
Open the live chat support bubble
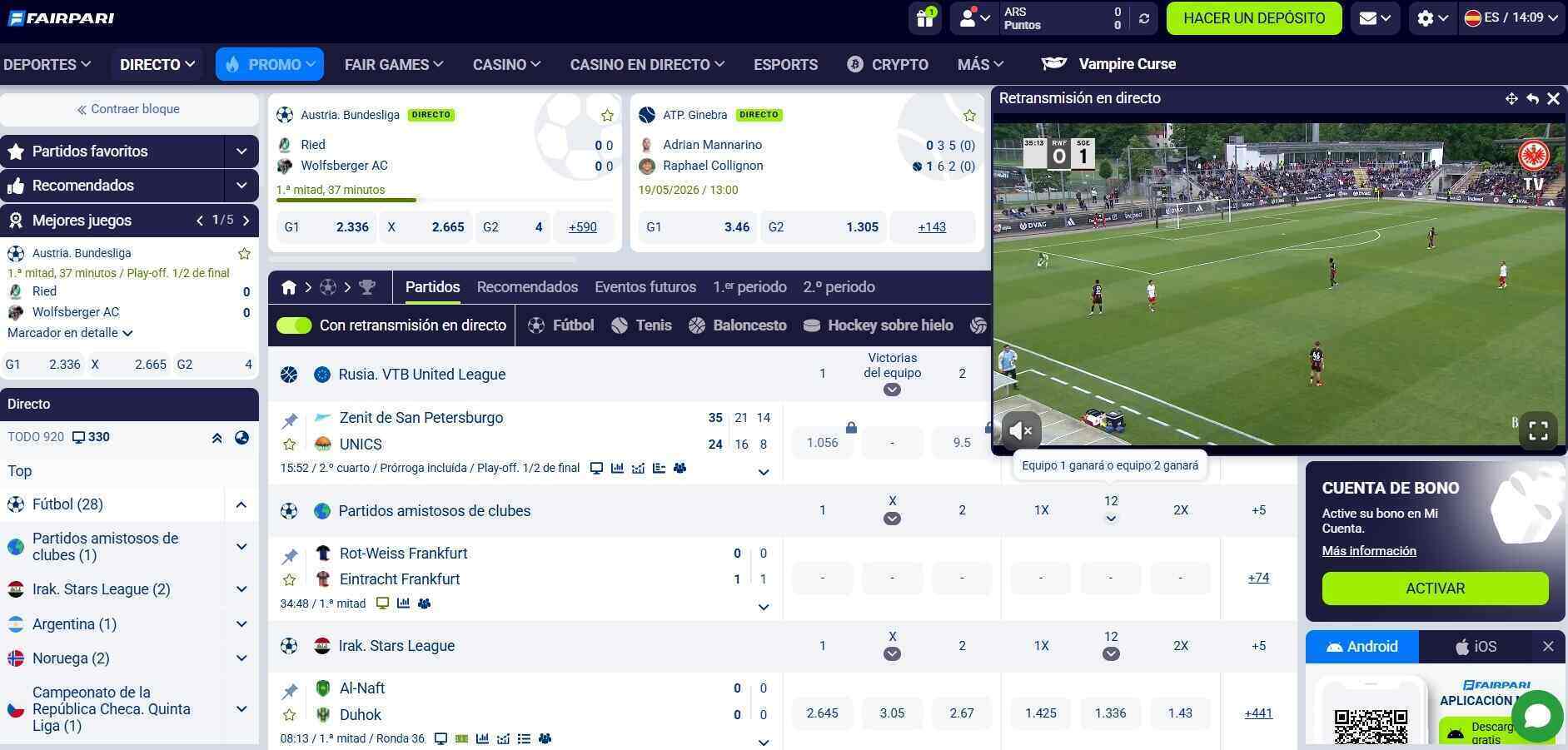[x=1537, y=716]
